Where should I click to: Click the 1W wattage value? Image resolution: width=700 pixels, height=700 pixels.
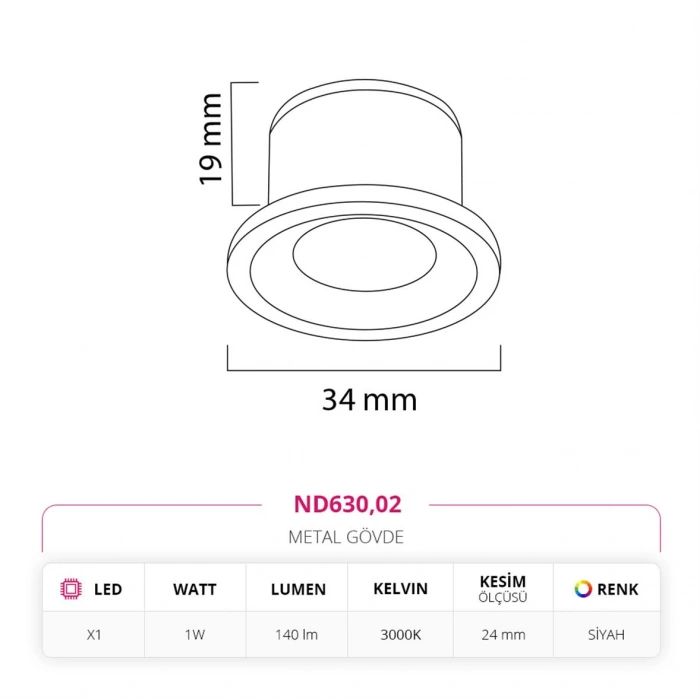(x=194, y=634)
